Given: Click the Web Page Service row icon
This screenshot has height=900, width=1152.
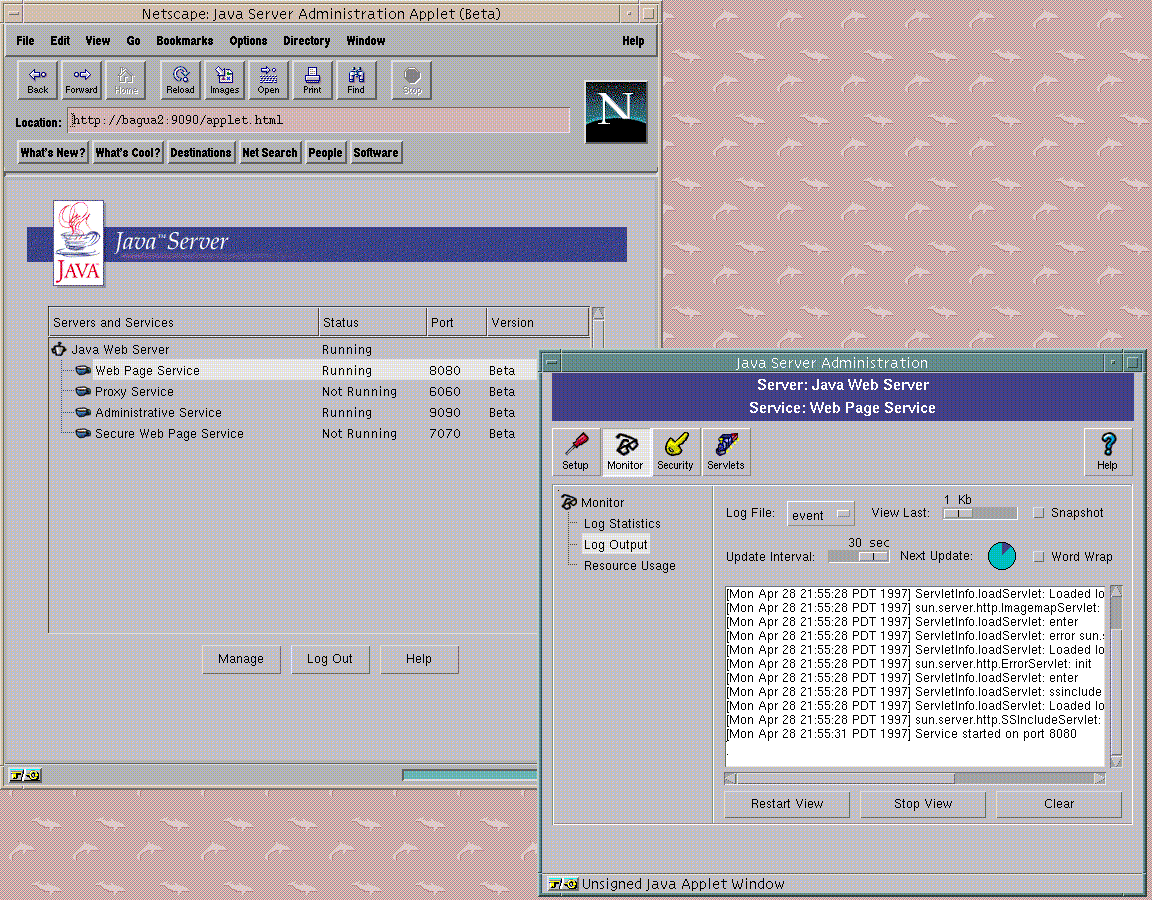Looking at the screenshot, I should pos(83,370).
